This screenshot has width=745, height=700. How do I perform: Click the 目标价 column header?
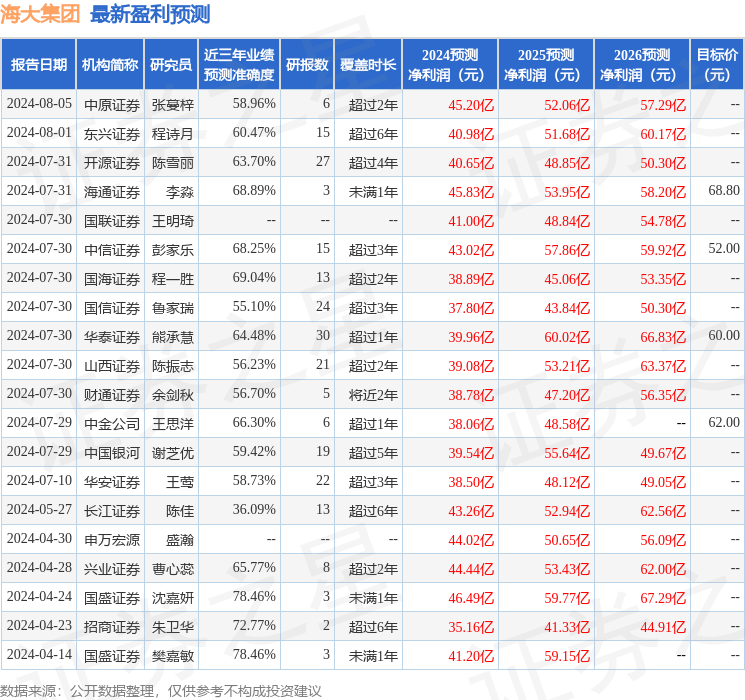[717, 65]
